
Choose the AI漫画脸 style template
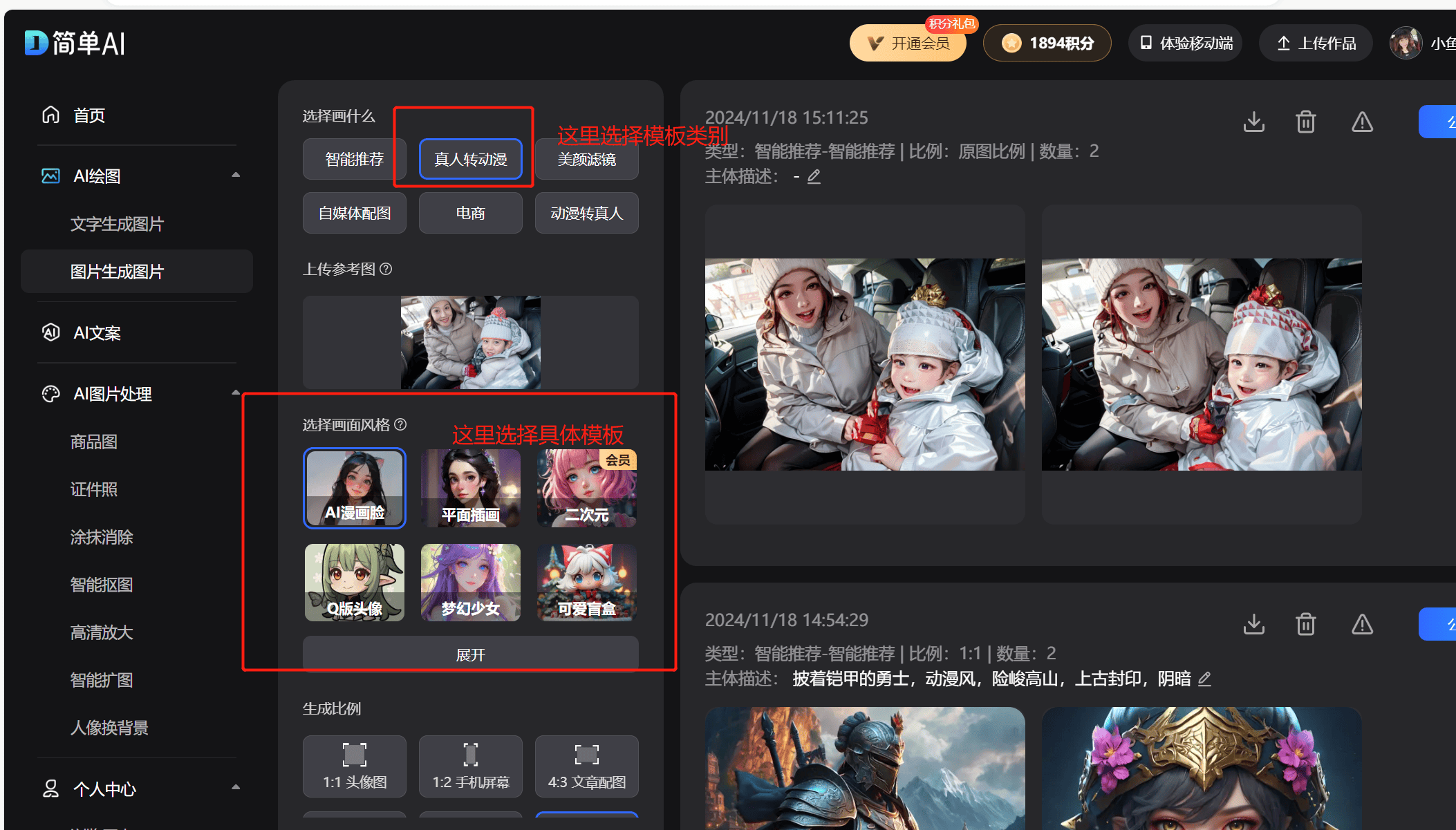(x=355, y=488)
